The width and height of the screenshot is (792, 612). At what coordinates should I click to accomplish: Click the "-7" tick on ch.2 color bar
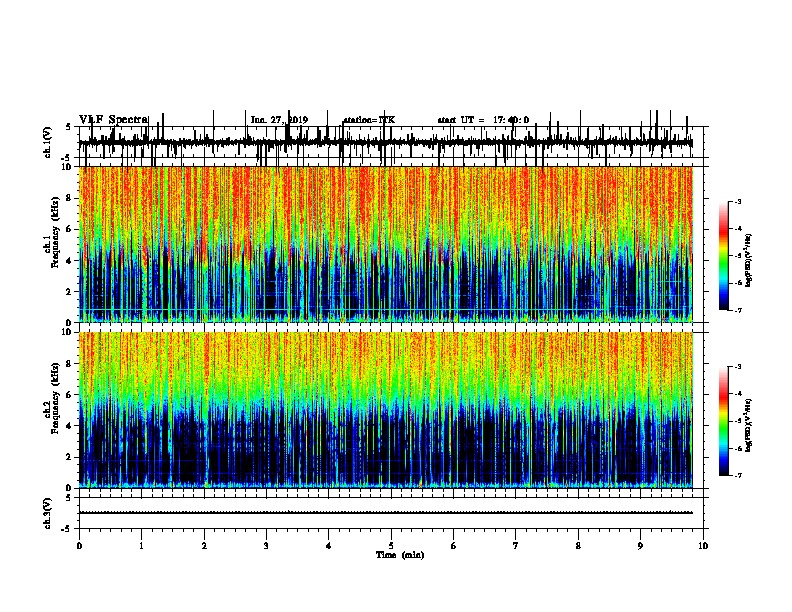pos(737,475)
